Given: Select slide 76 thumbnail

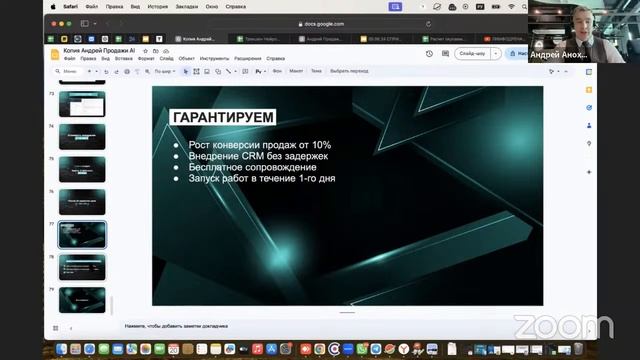Looking at the screenshot, I should [82, 202].
